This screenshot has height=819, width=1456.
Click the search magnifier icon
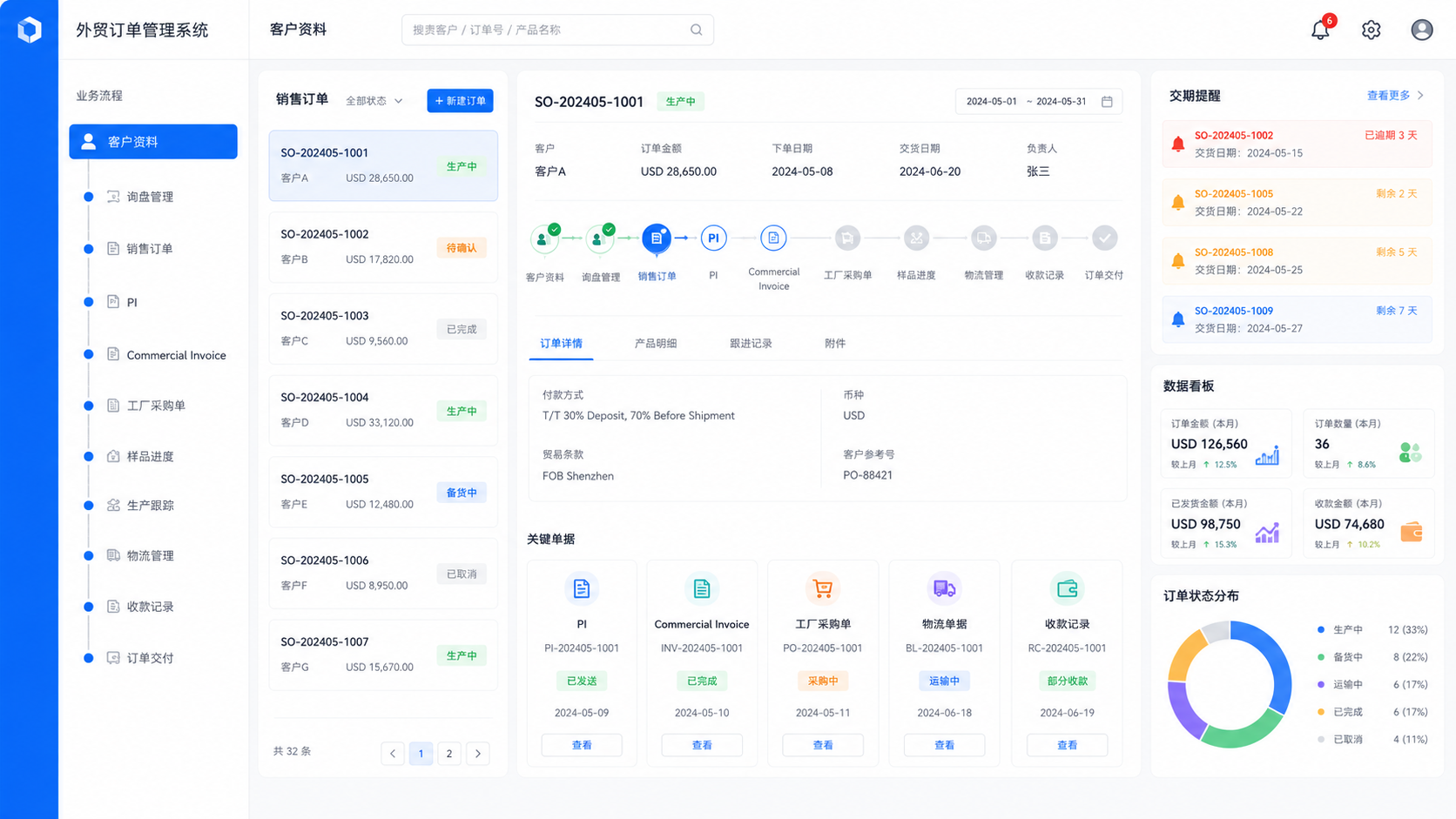point(696,30)
